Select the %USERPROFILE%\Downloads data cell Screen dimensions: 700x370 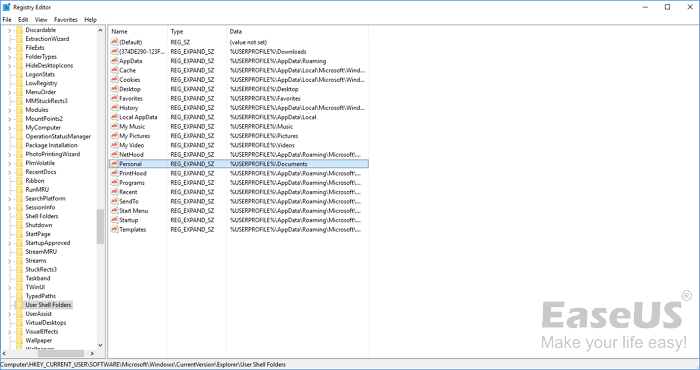click(268, 51)
